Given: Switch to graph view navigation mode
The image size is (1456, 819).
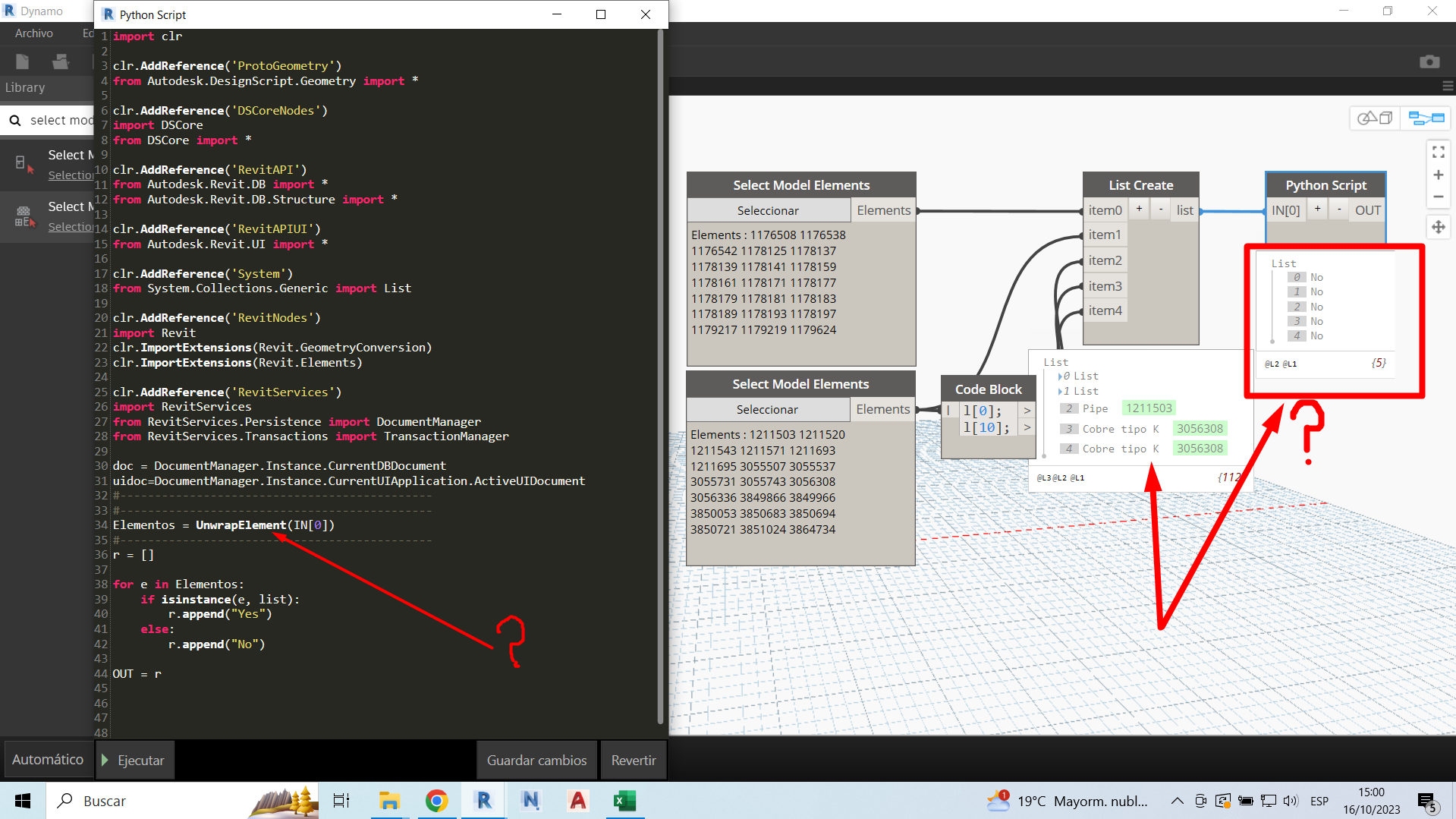Looking at the screenshot, I should [1426, 118].
